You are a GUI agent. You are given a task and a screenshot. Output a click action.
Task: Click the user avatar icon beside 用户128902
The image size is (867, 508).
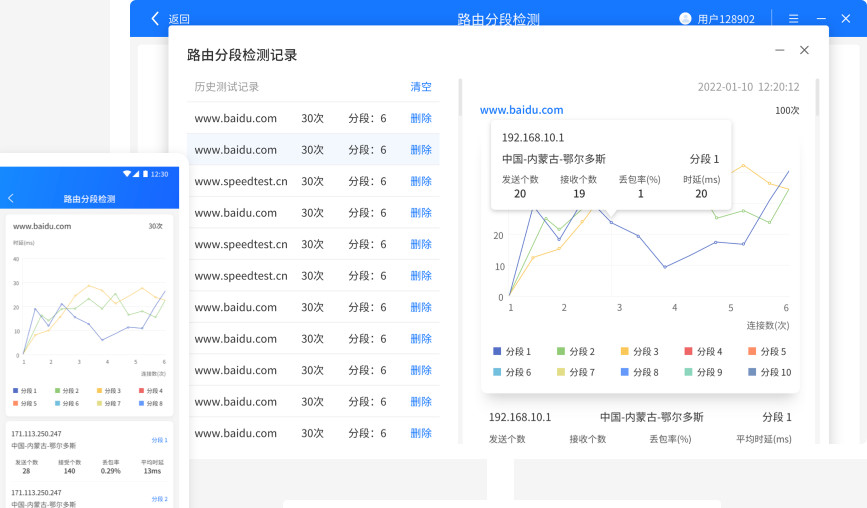tap(685, 18)
